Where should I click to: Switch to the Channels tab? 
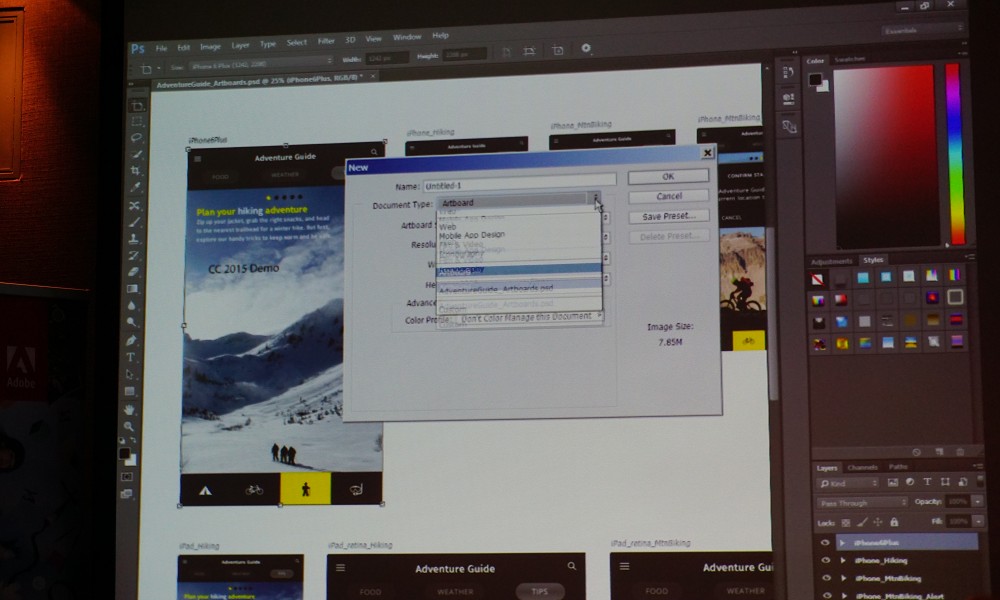pyautogui.click(x=862, y=467)
